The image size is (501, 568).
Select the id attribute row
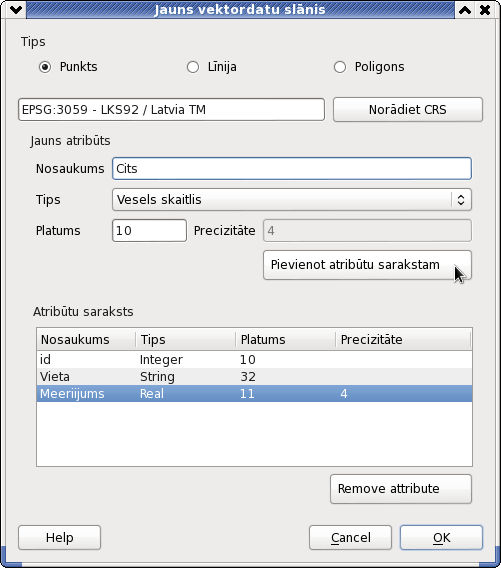(254, 360)
